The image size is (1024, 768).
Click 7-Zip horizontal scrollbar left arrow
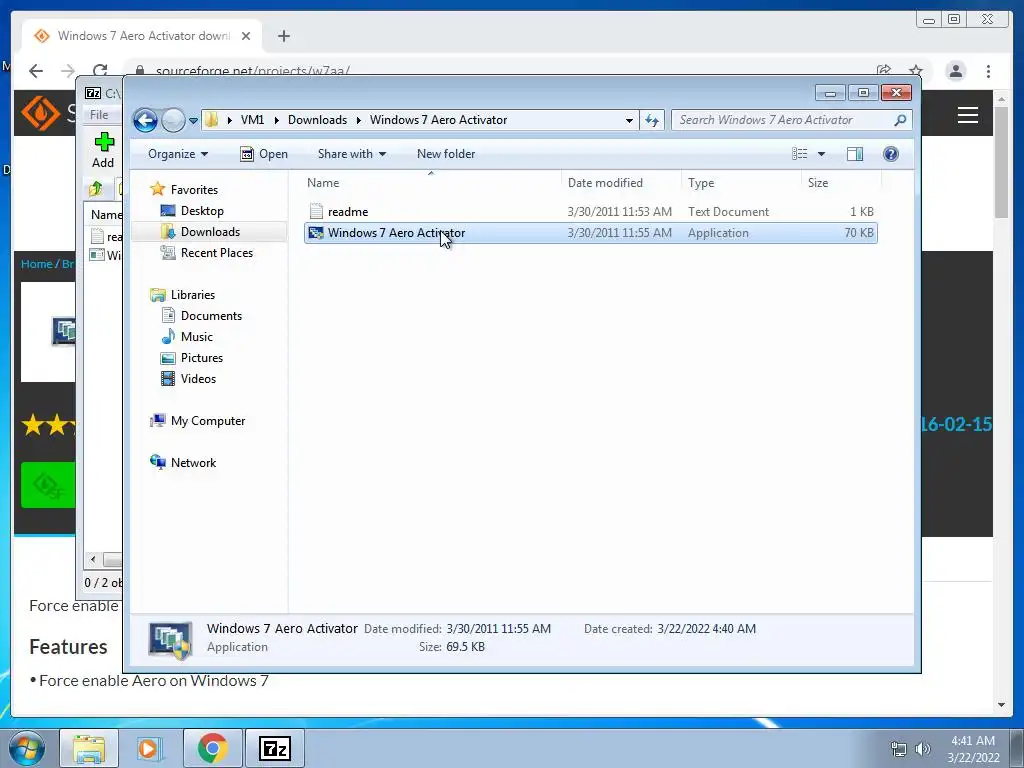(93, 560)
